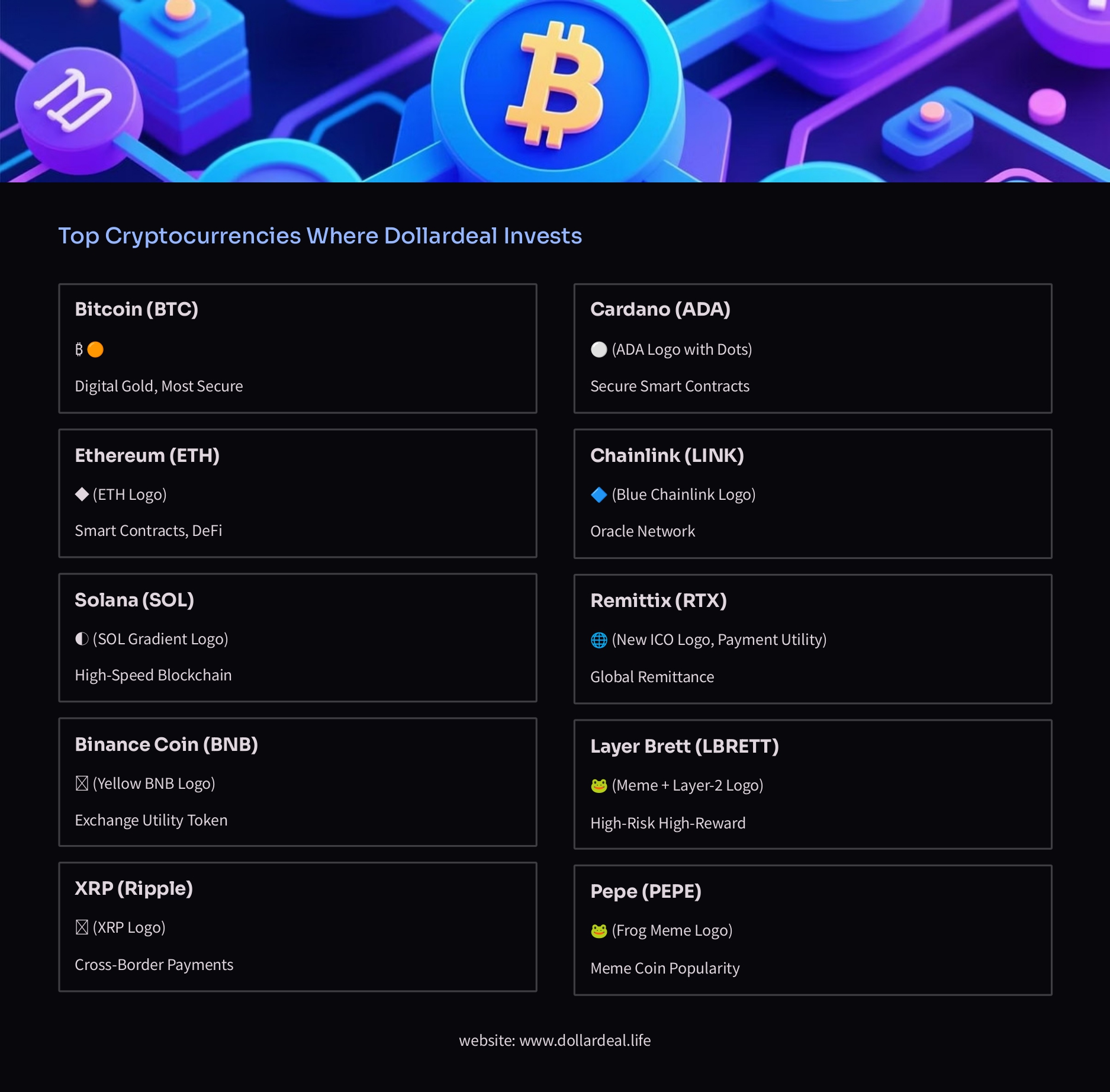This screenshot has height=1092, width=1110.
Task: Click the Top Cryptocurrencies heading
Action: tap(320, 236)
